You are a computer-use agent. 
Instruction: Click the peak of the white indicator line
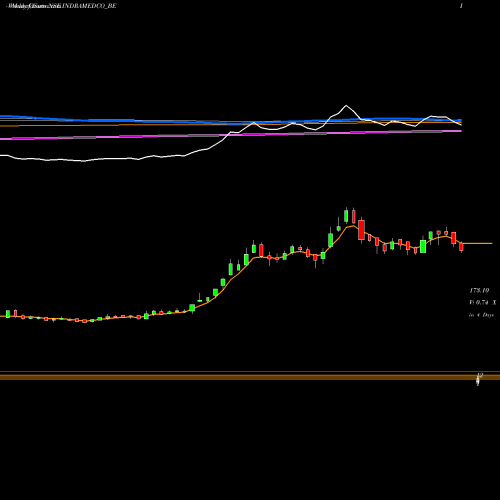(346, 105)
